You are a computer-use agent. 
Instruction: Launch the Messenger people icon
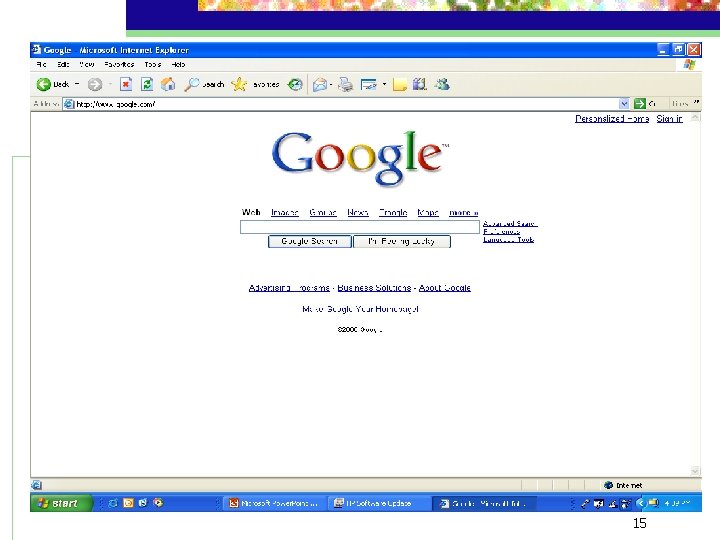coord(442,84)
